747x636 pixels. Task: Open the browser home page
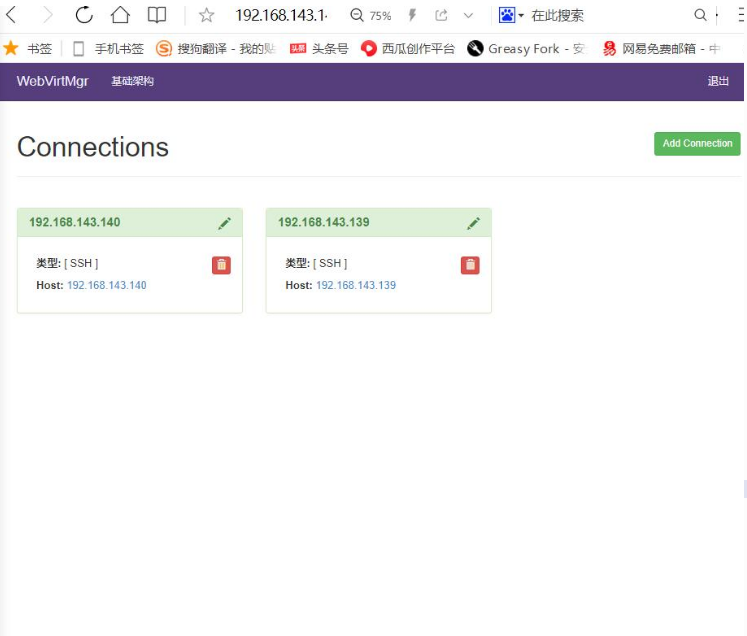[121, 15]
